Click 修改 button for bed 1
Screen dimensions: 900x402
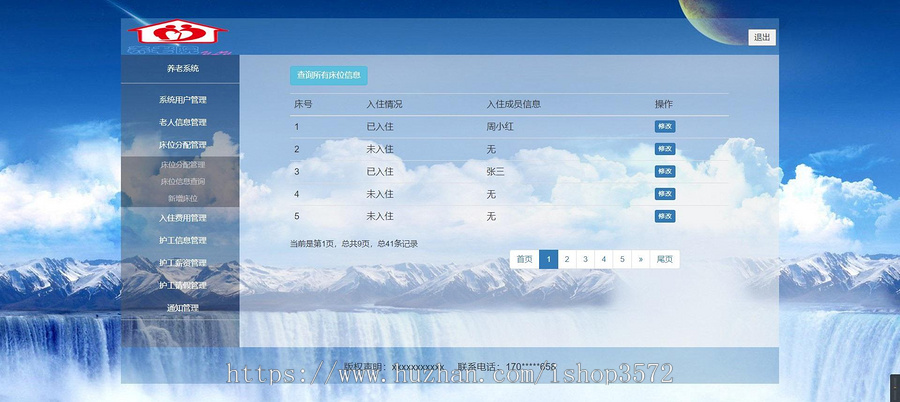click(665, 126)
